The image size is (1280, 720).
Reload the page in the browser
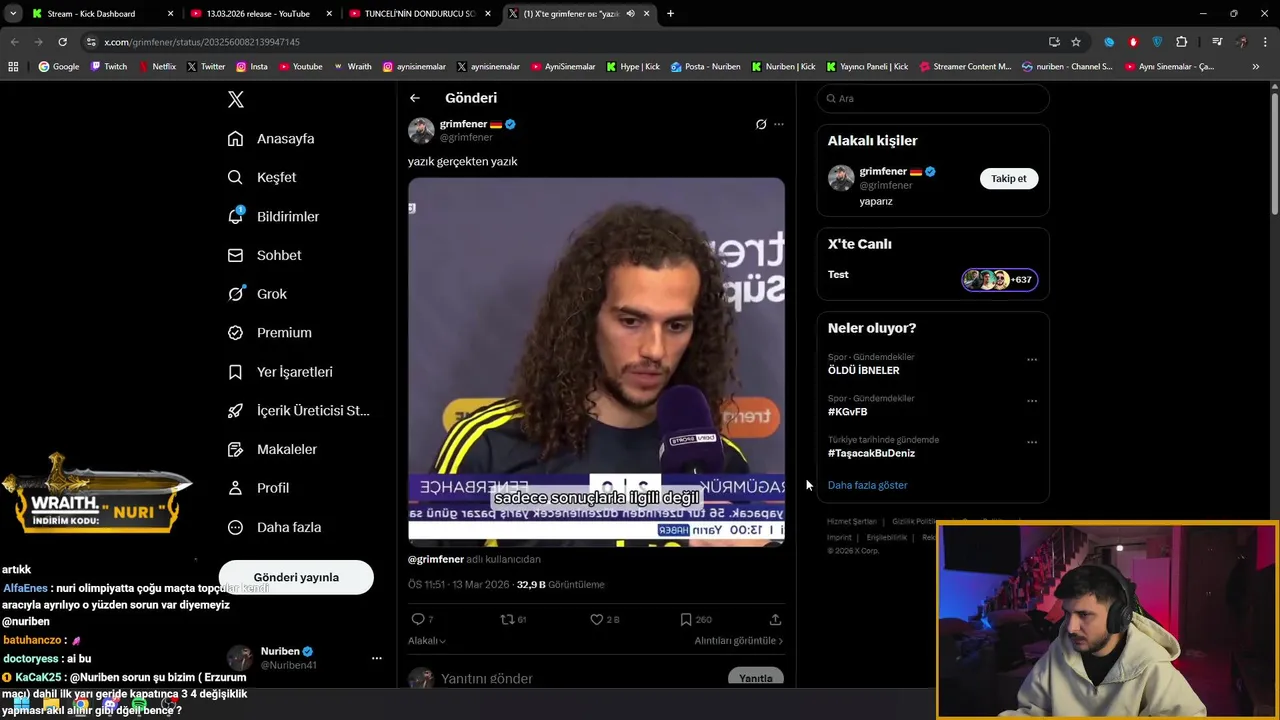[62, 42]
